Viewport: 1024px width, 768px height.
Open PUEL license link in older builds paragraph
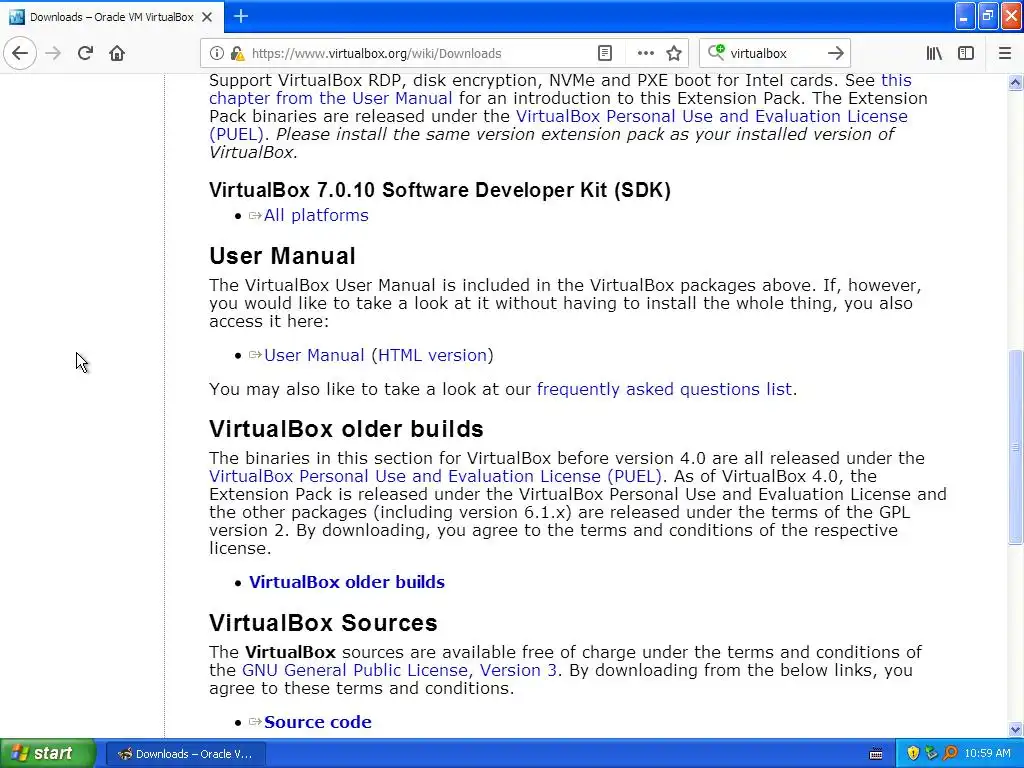(x=436, y=476)
